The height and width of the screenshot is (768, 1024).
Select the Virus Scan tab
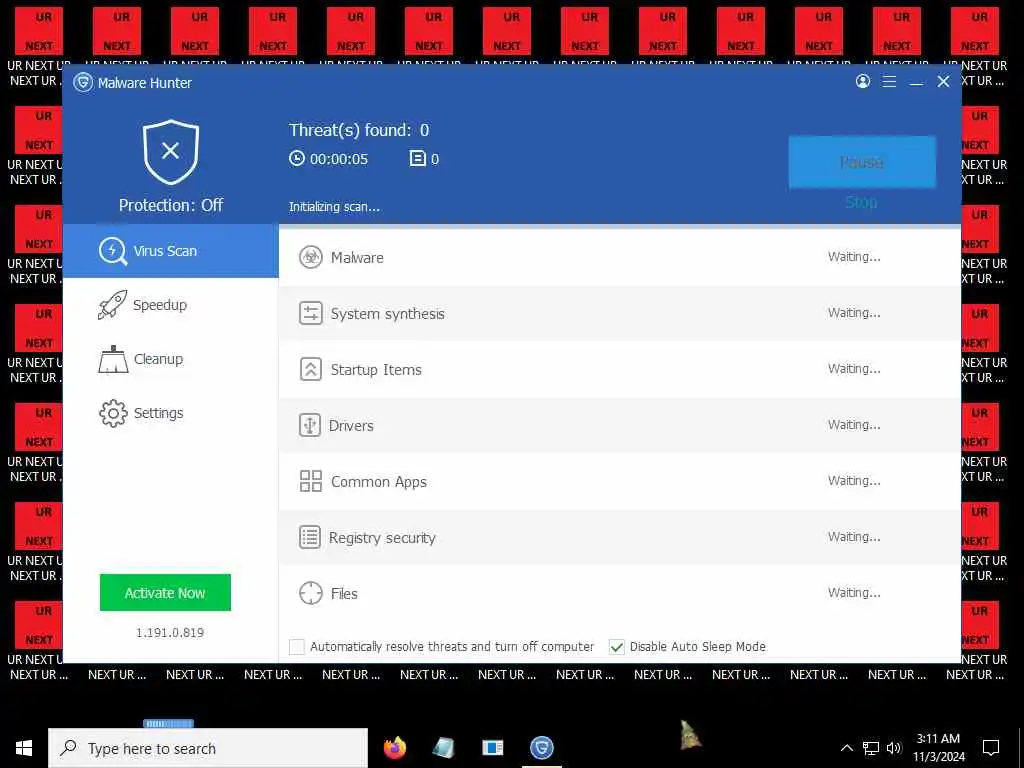coord(171,251)
